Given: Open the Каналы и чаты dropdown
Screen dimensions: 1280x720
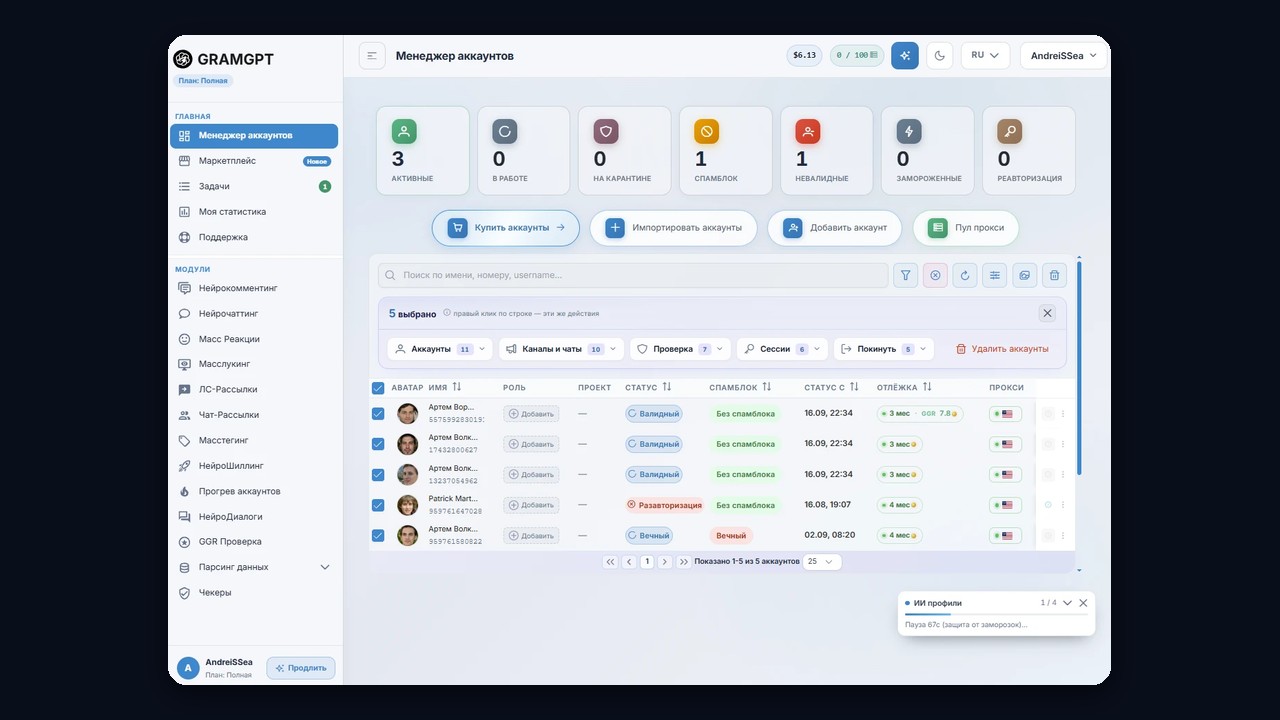Looking at the screenshot, I should [x=562, y=349].
